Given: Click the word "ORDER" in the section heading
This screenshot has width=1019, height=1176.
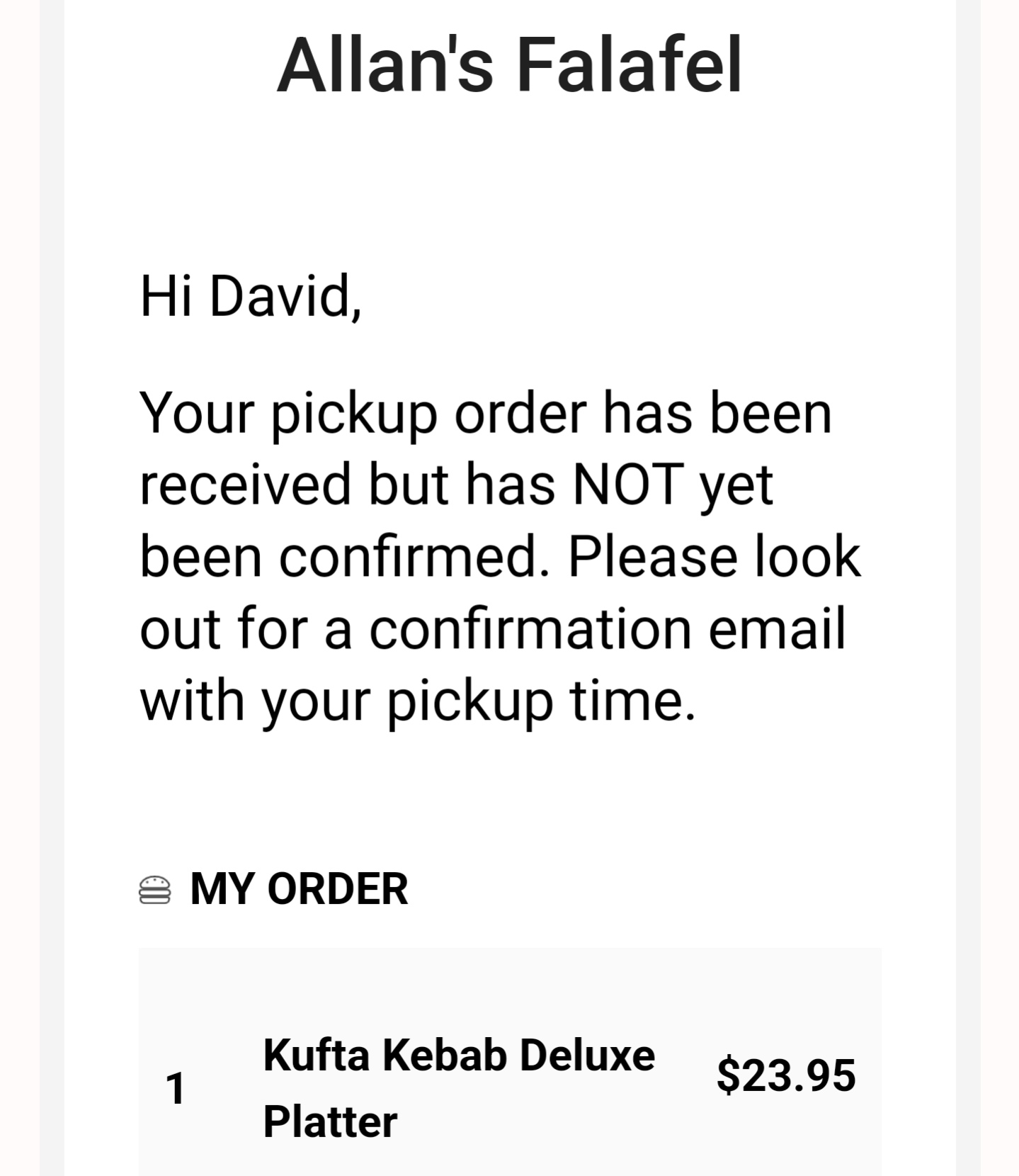Looking at the screenshot, I should [337, 889].
